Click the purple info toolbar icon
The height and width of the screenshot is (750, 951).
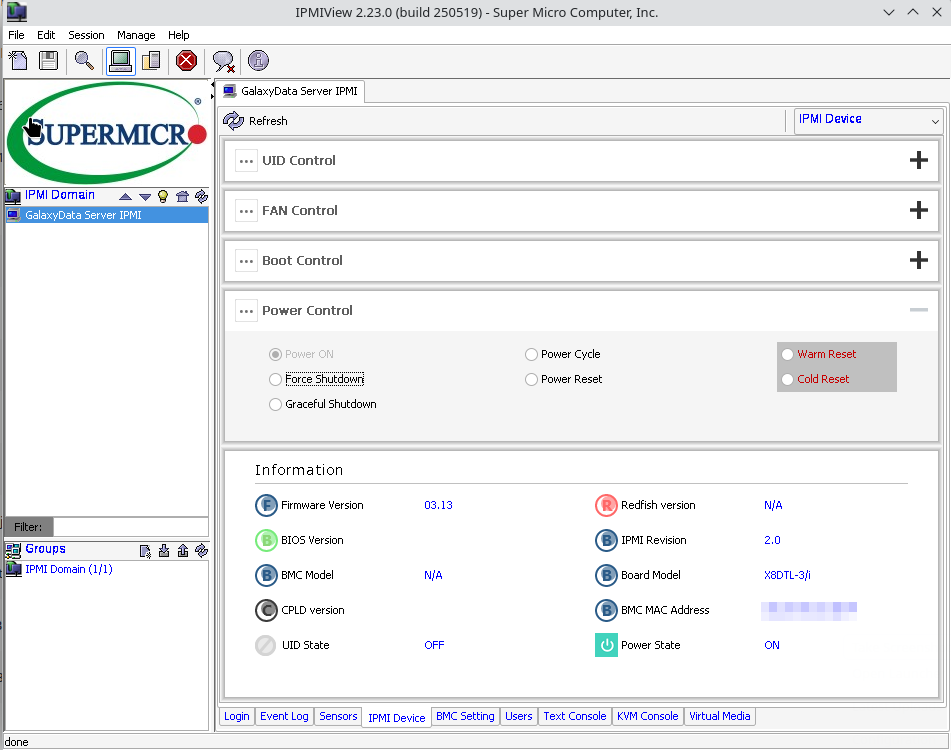[x=258, y=61]
